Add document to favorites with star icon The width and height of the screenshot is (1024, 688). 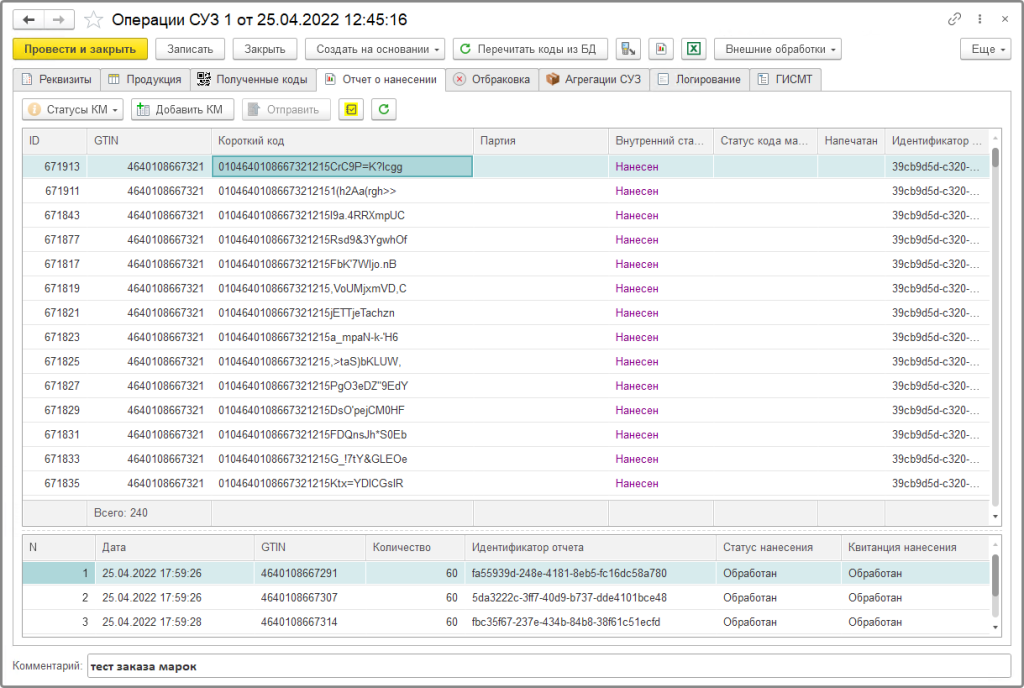tap(93, 20)
